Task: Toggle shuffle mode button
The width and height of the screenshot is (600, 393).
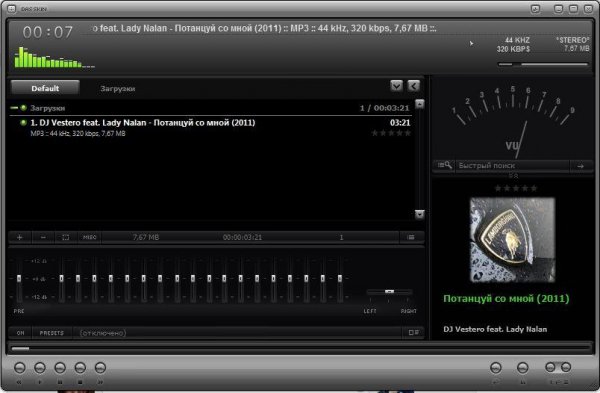Action: point(522,368)
